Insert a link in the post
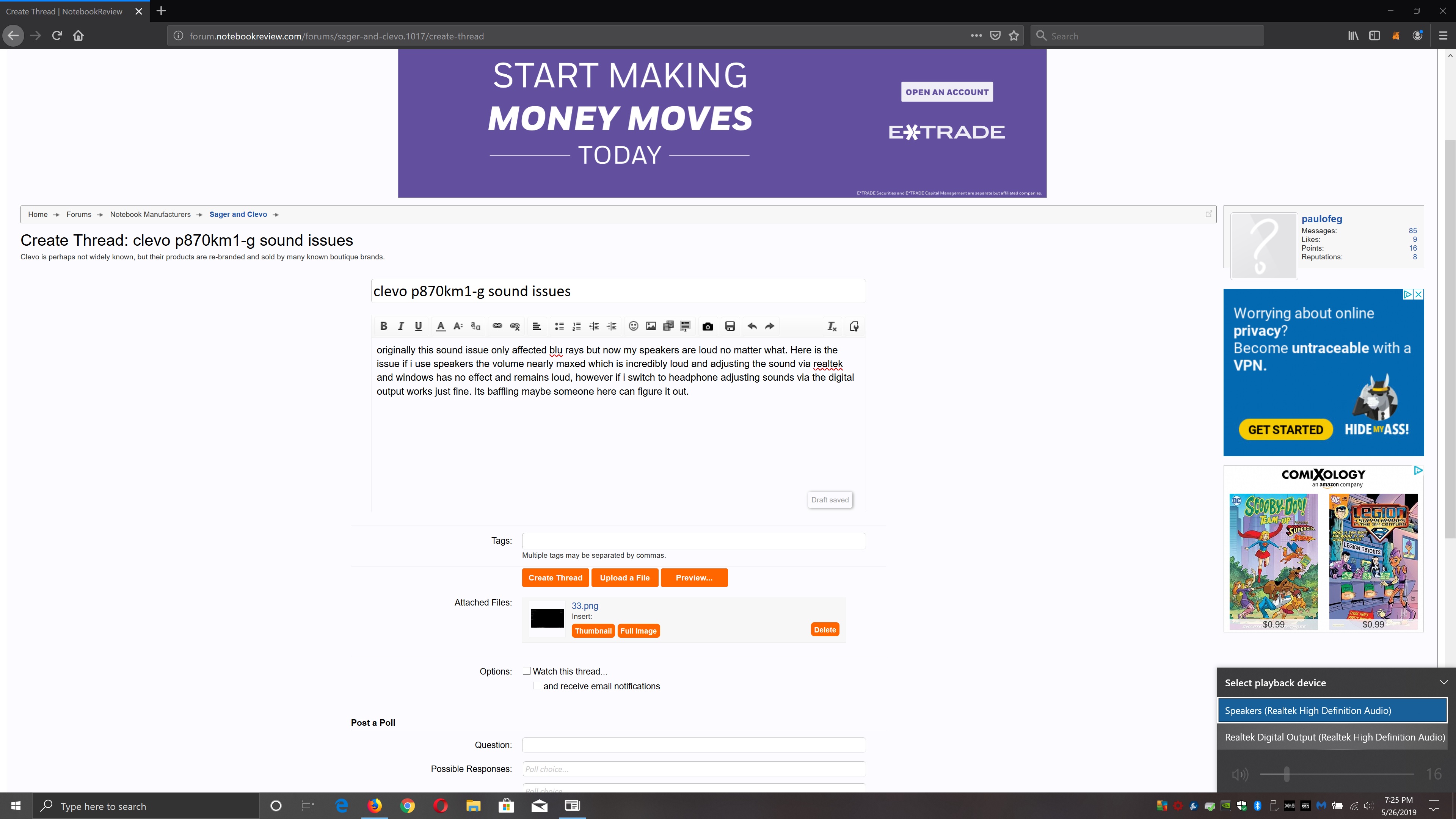 497,326
